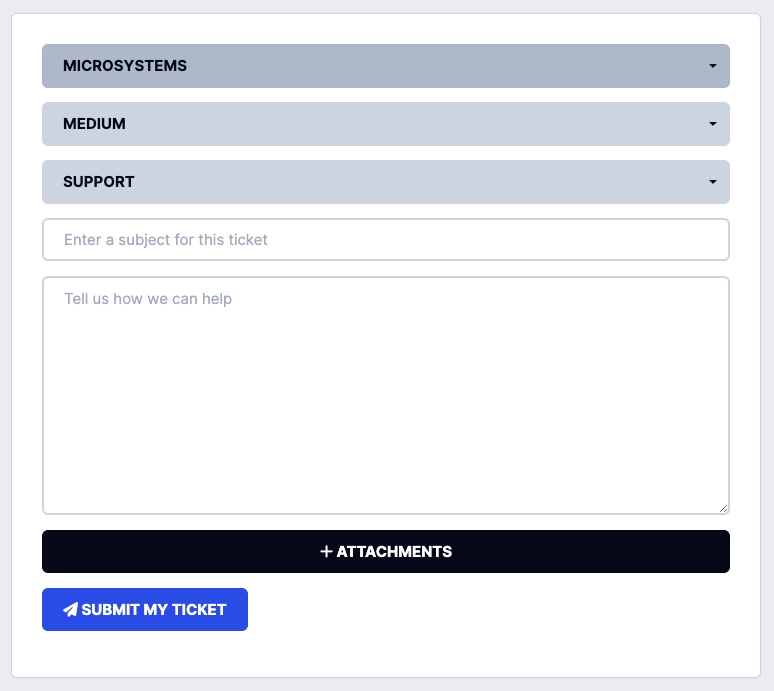Focus the ticket subject field
The height and width of the screenshot is (691, 774).
coord(386,240)
